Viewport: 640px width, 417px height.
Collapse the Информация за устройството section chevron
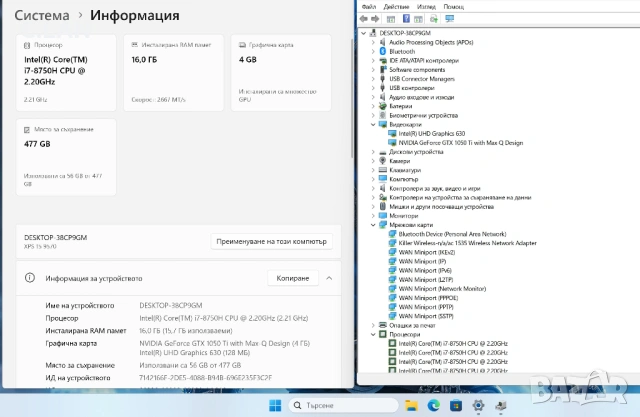coord(329,278)
